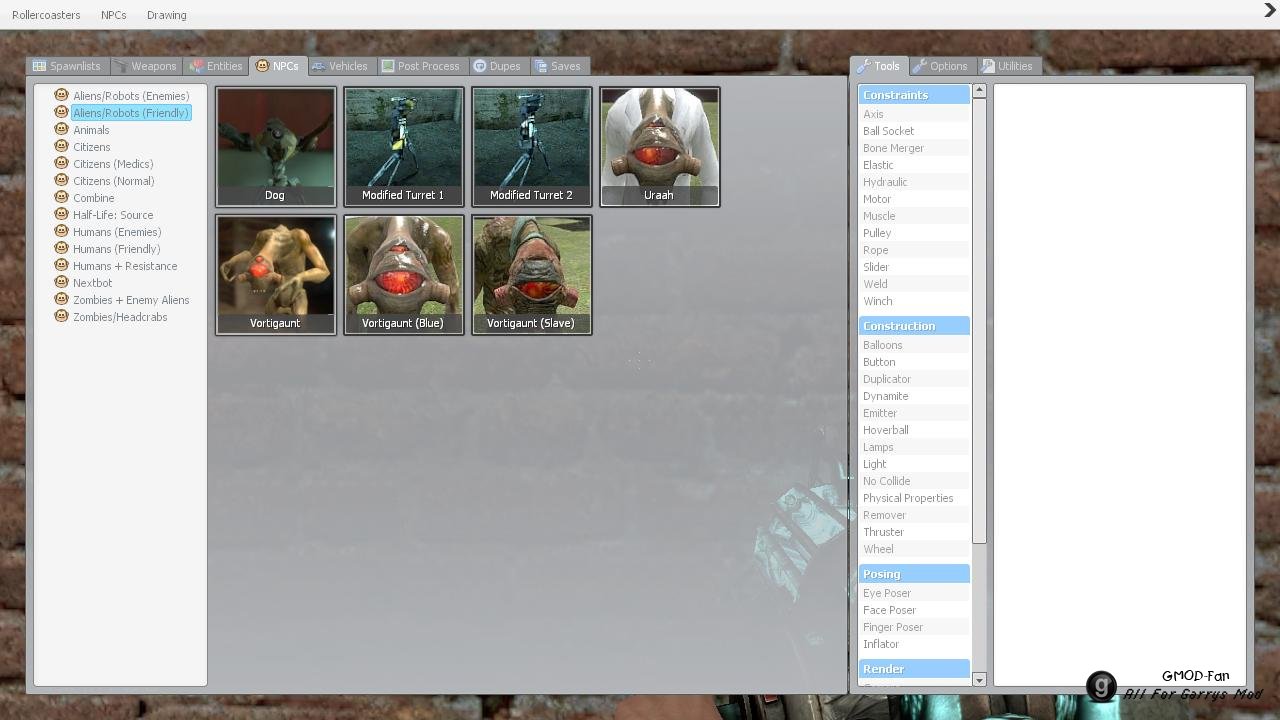
Task: Select Citizens (Normal) category
Action: [x=113, y=181]
